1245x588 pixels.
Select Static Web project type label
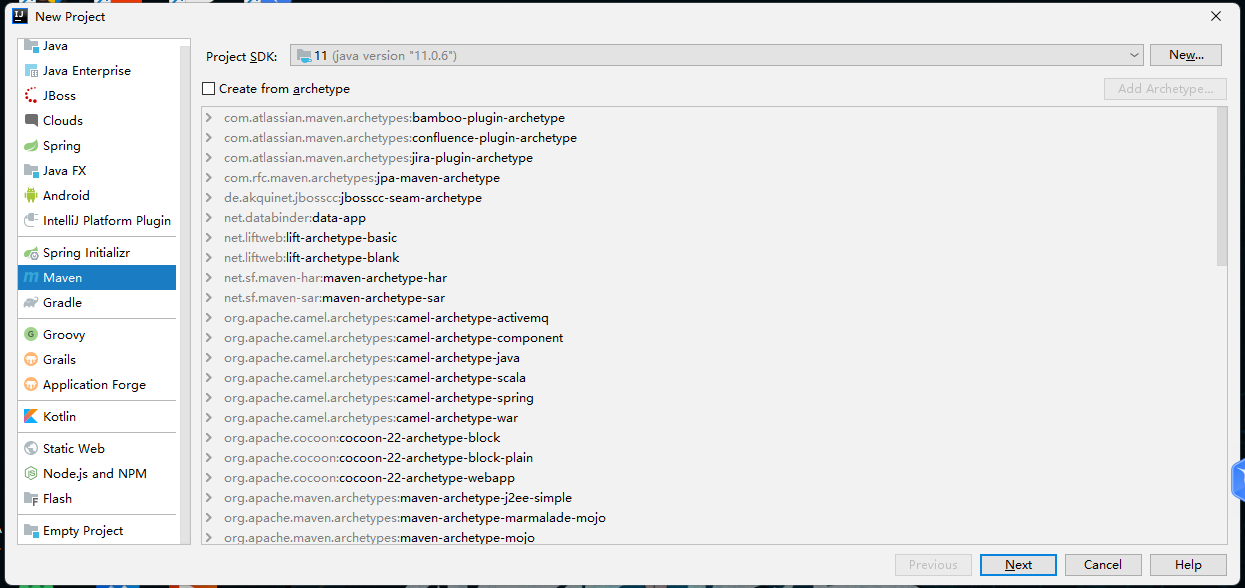tap(74, 449)
